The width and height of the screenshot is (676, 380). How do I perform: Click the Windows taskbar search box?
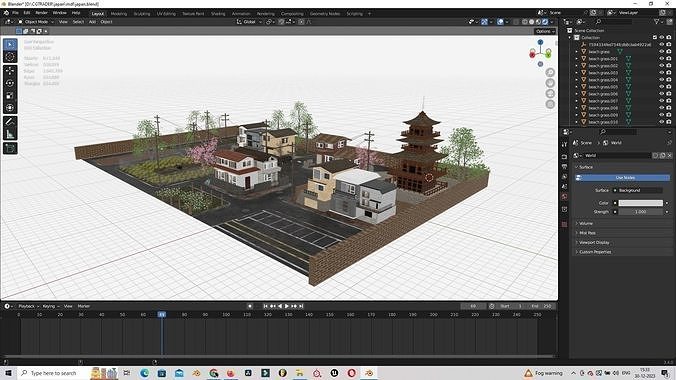pos(53,373)
